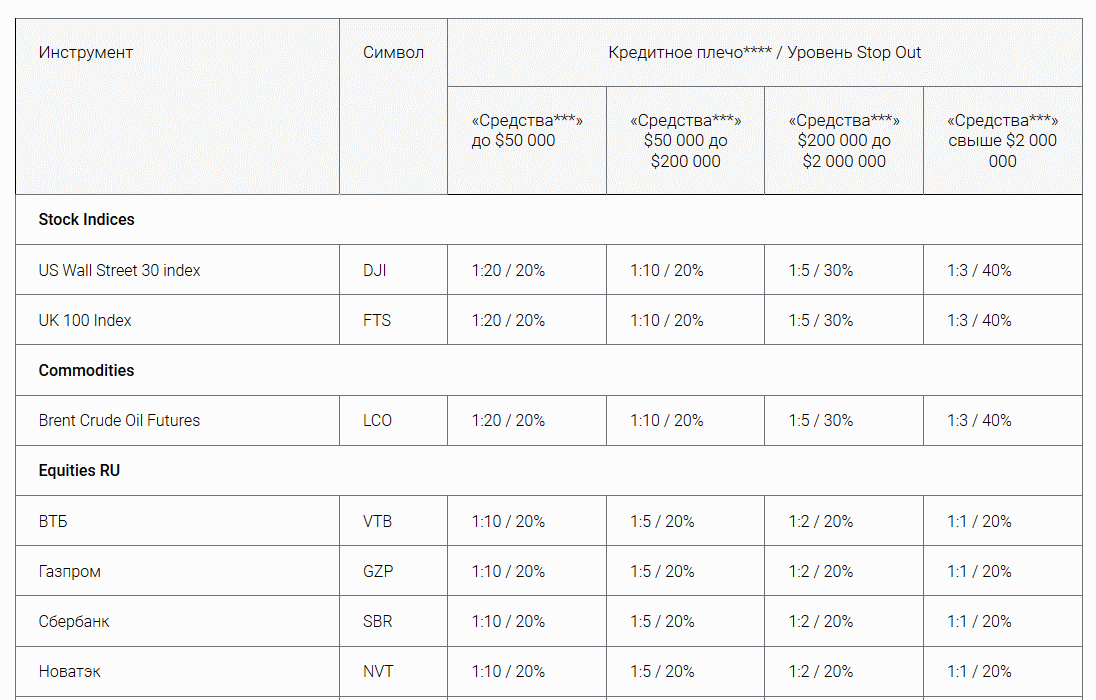Click the NVT symbol cell
This screenshot has width=1096, height=700.
pos(377,672)
